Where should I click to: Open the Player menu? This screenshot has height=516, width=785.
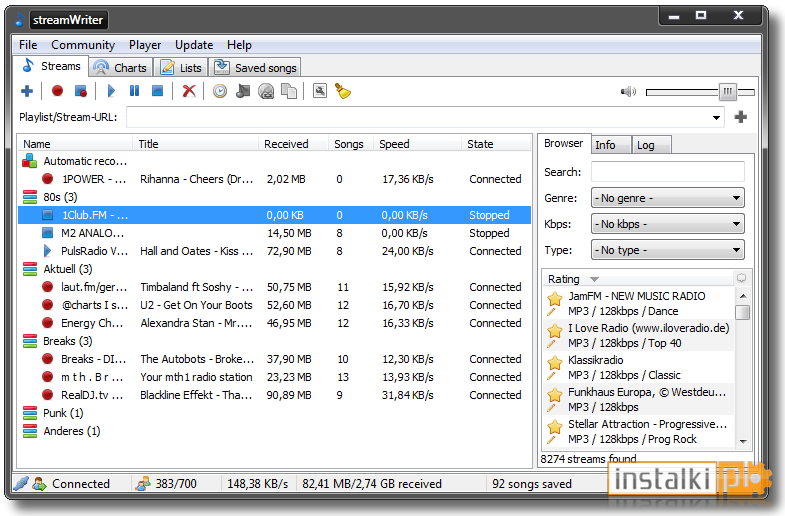point(145,45)
